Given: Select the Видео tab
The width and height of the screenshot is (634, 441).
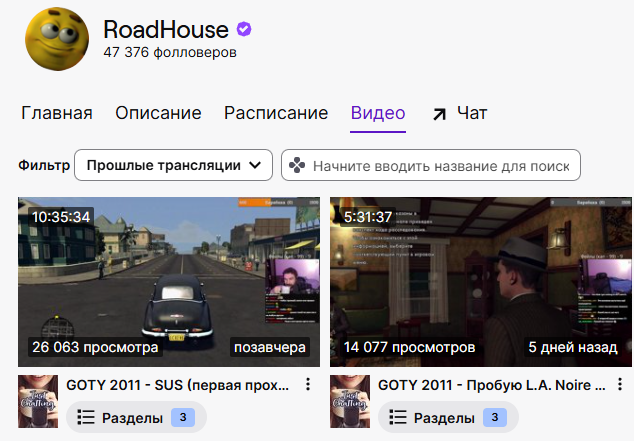Looking at the screenshot, I should [378, 113].
